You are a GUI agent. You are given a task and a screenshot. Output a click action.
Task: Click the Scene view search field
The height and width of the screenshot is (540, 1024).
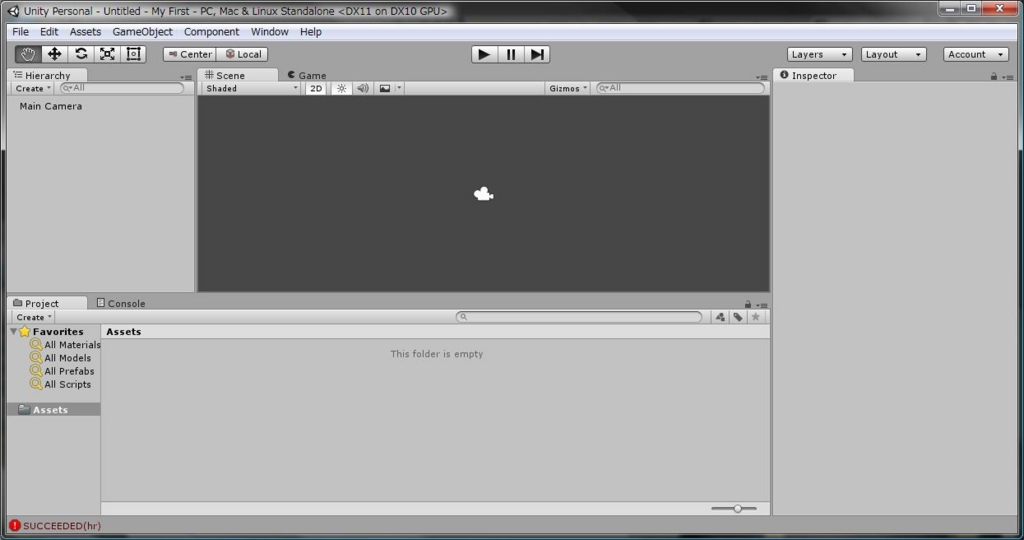[x=680, y=88]
